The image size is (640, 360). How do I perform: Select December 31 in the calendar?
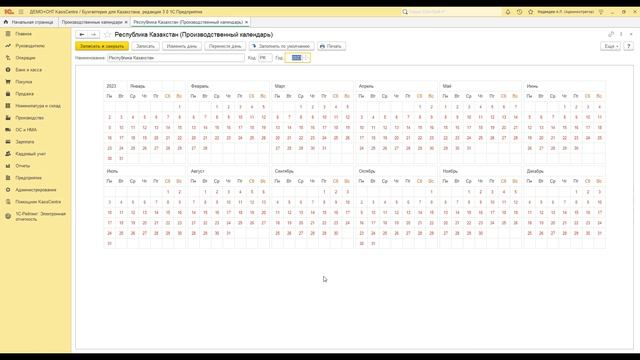point(599,233)
